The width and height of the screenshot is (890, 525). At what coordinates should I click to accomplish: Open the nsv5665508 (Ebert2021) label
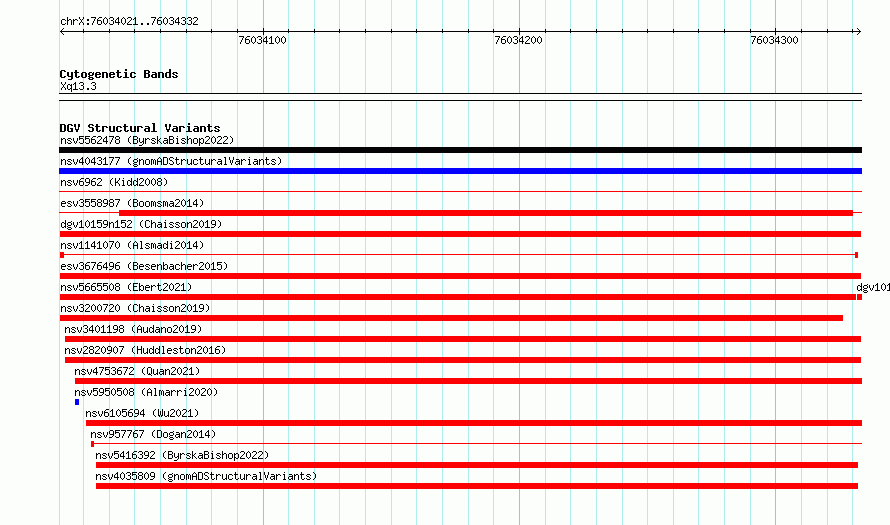coord(126,287)
